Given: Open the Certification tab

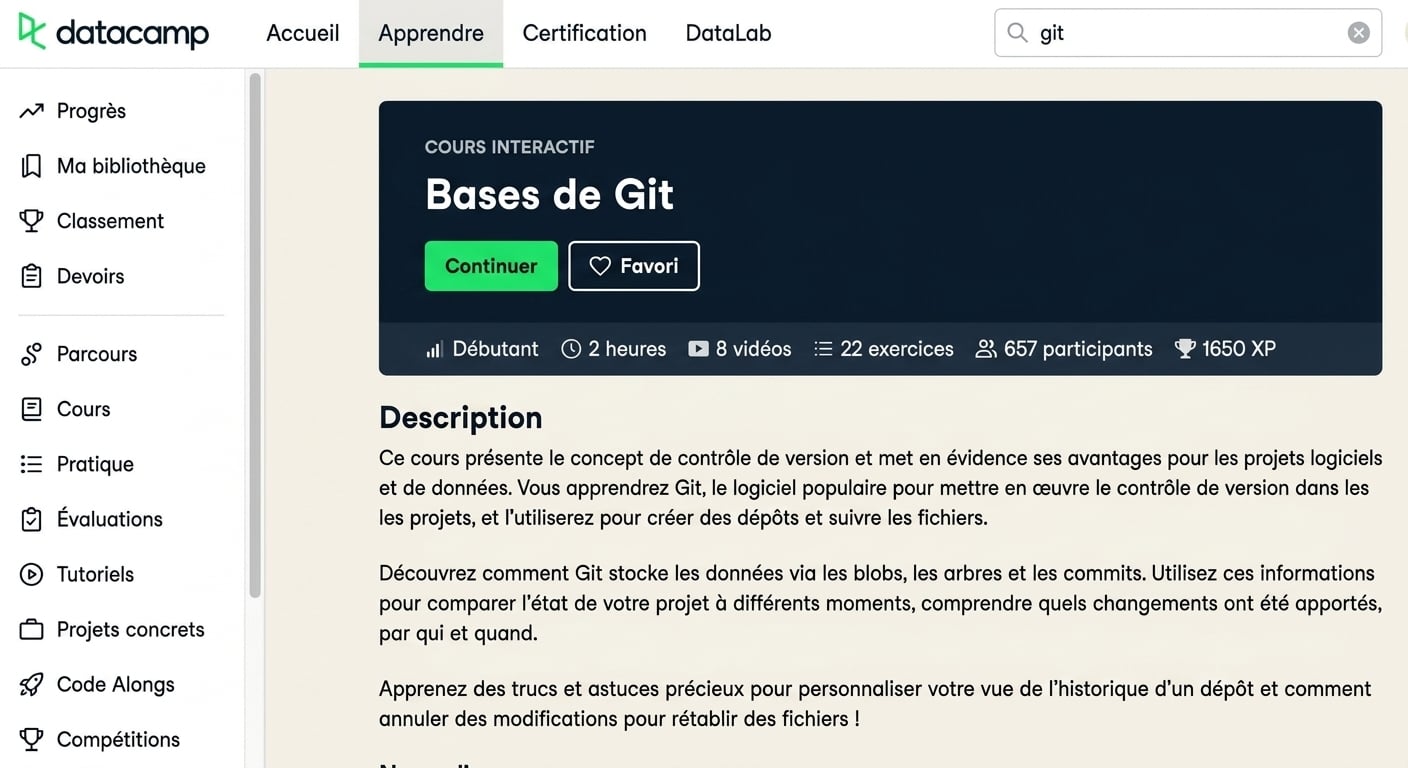Looking at the screenshot, I should [x=584, y=33].
